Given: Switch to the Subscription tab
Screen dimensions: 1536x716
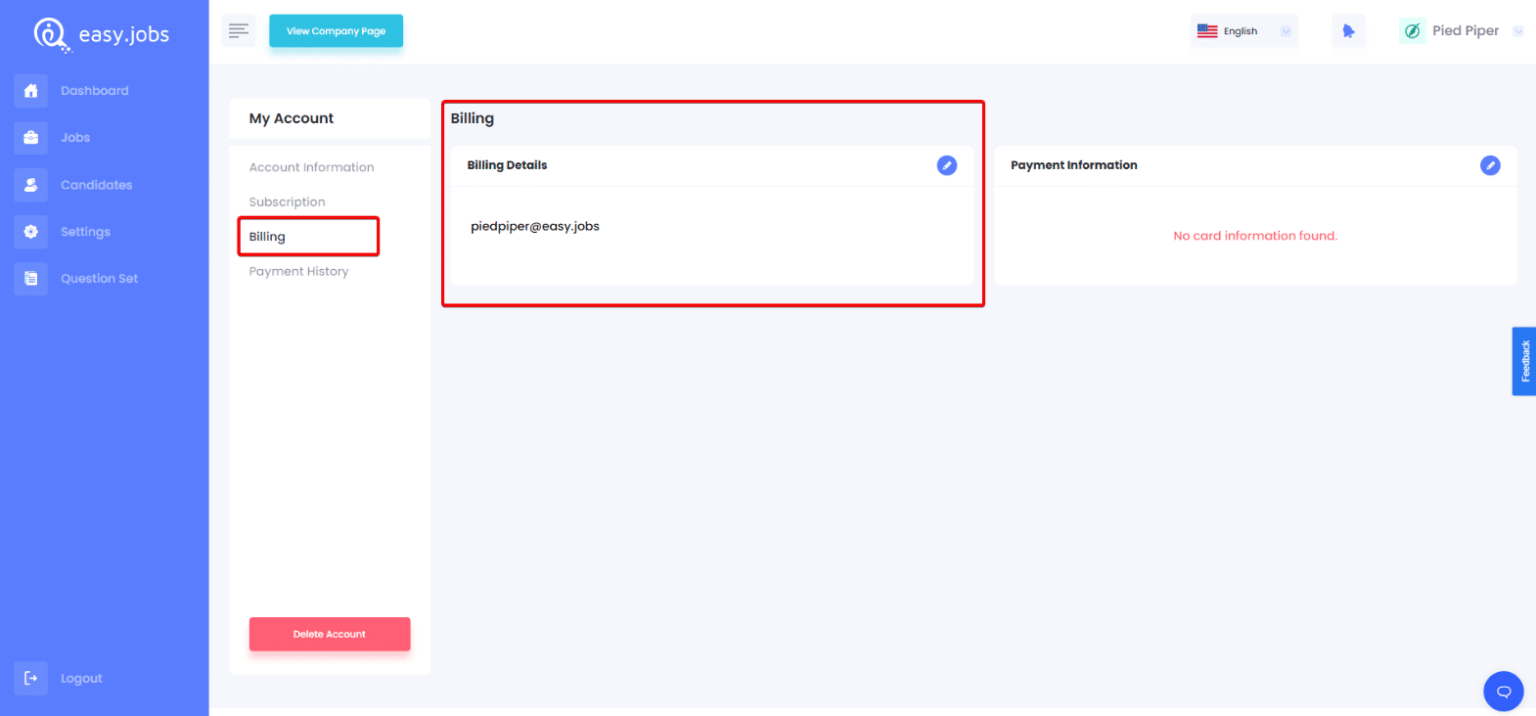Looking at the screenshot, I should click(287, 201).
